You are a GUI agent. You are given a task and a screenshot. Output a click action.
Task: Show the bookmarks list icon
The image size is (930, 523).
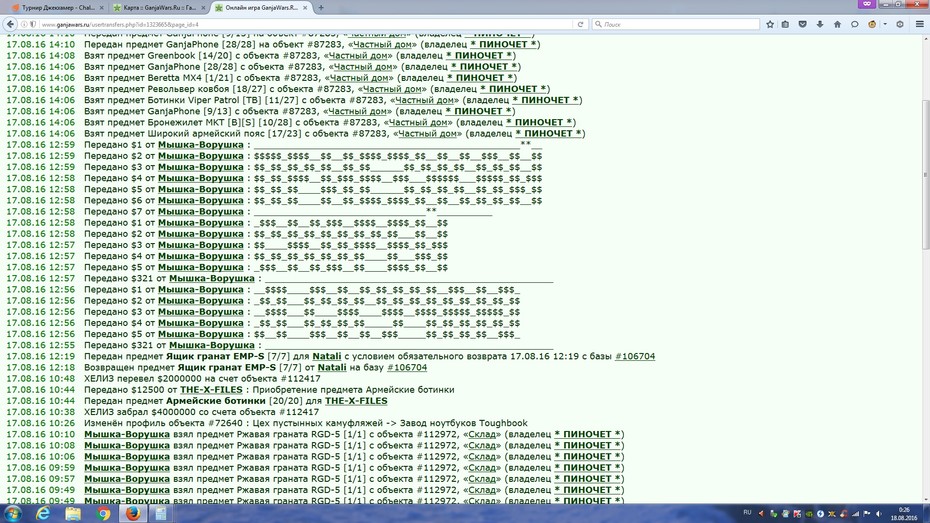click(x=785, y=24)
